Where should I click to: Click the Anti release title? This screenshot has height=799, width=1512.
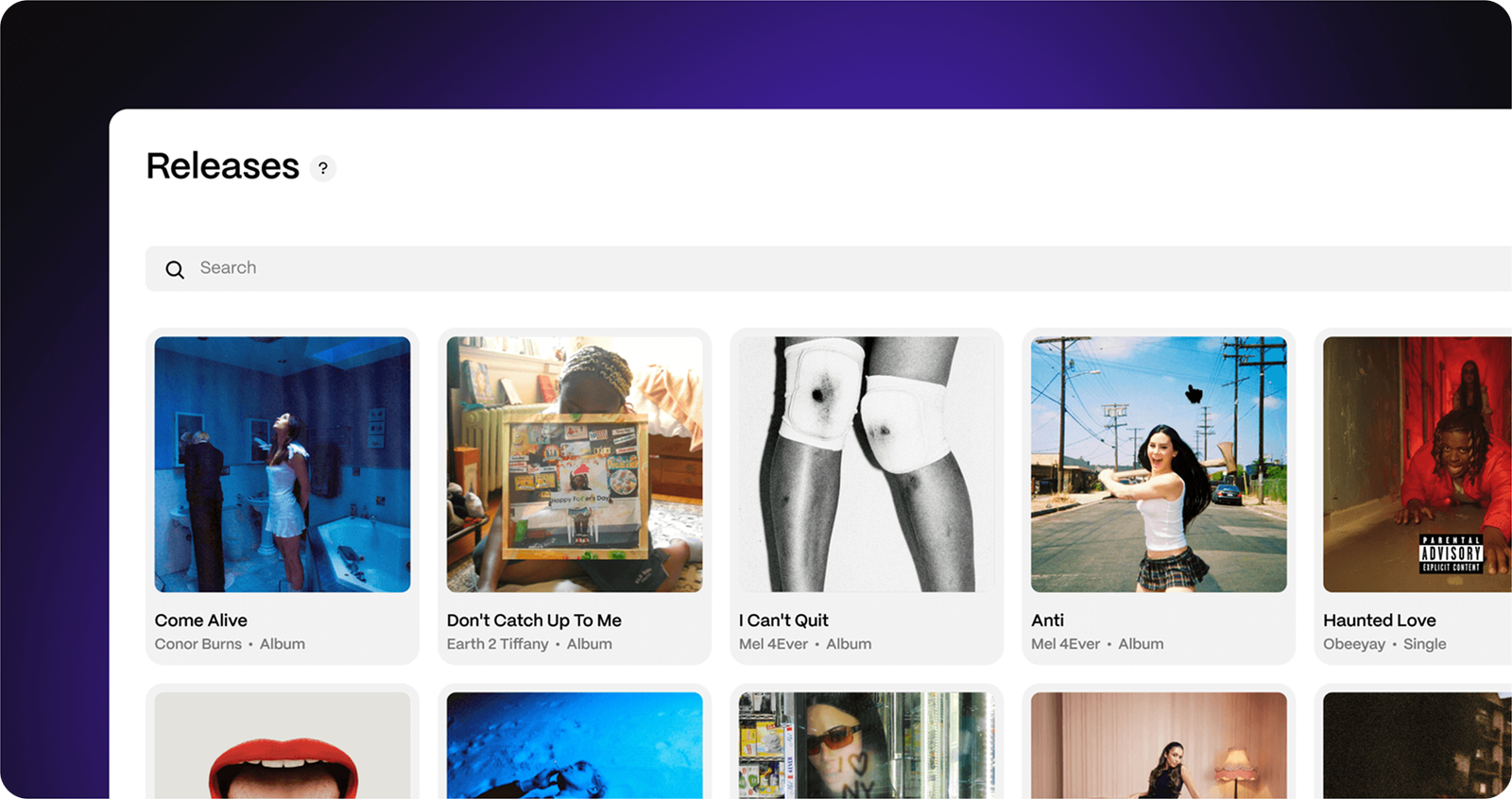1047,620
